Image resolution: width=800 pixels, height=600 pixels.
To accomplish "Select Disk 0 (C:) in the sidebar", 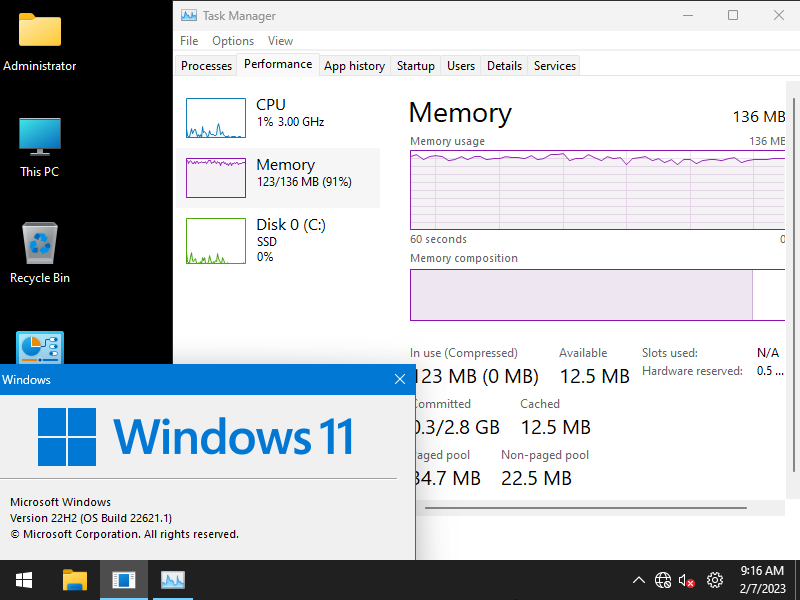I will pos(280,240).
